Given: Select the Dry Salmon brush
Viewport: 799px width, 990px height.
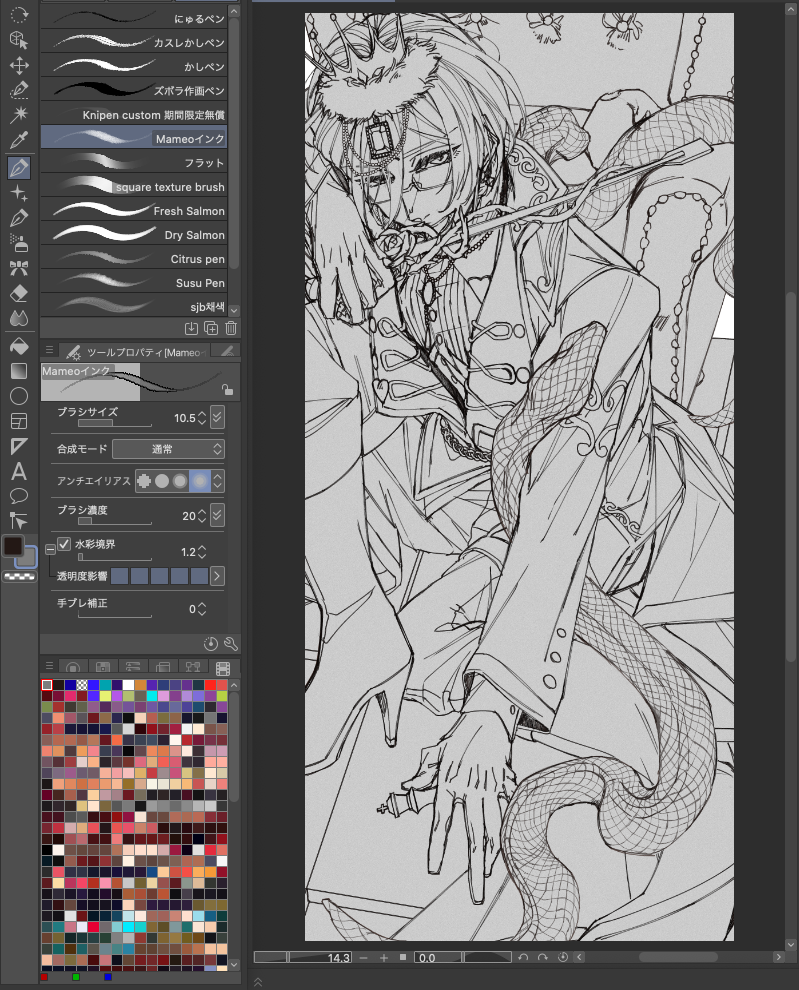Looking at the screenshot, I should 134,234.
